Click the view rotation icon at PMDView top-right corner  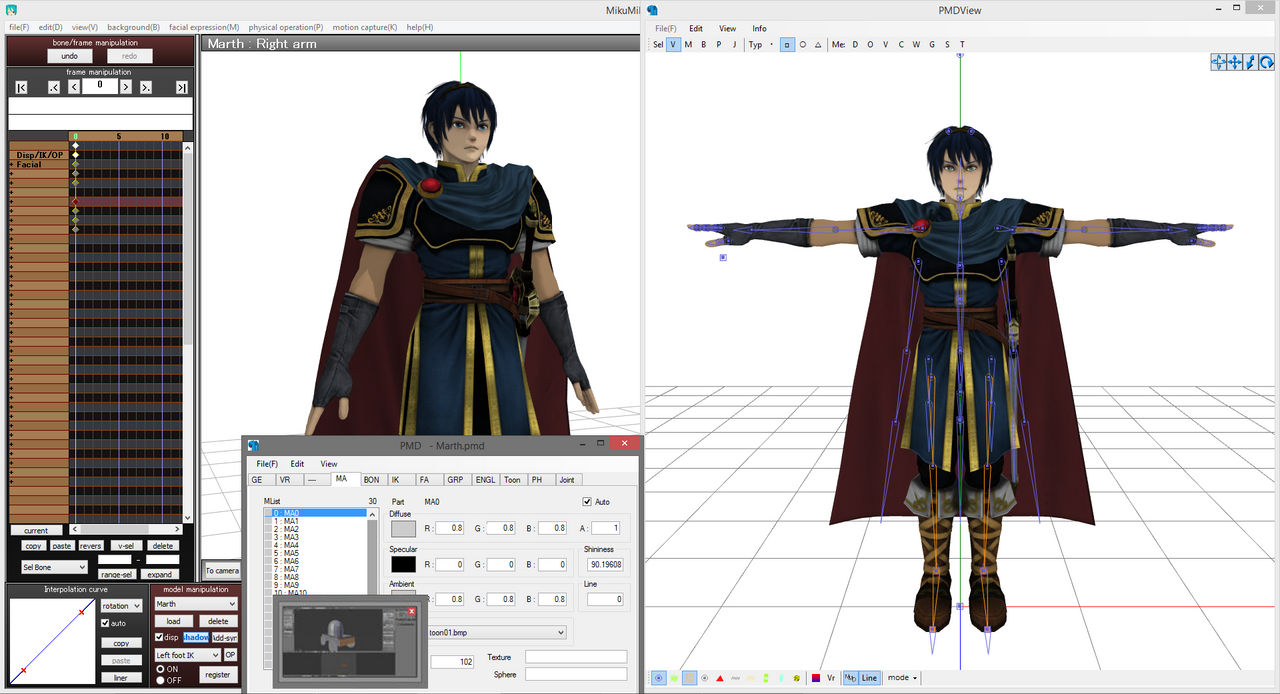tap(1268, 61)
